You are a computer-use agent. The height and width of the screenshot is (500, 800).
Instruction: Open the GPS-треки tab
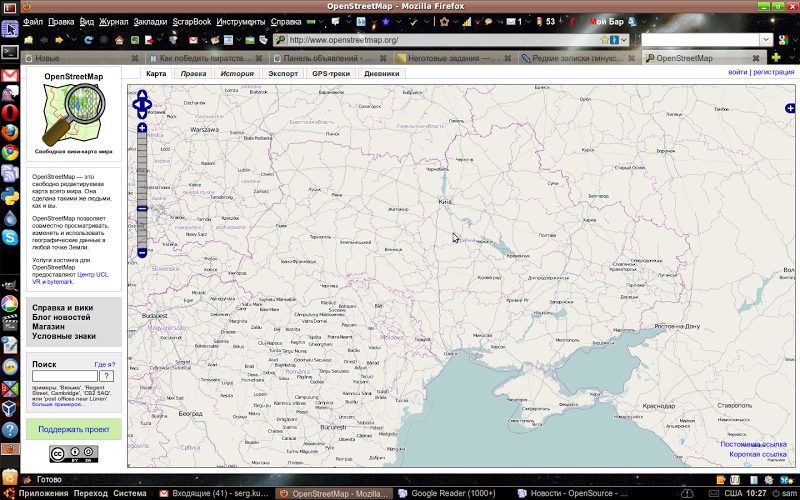331,73
